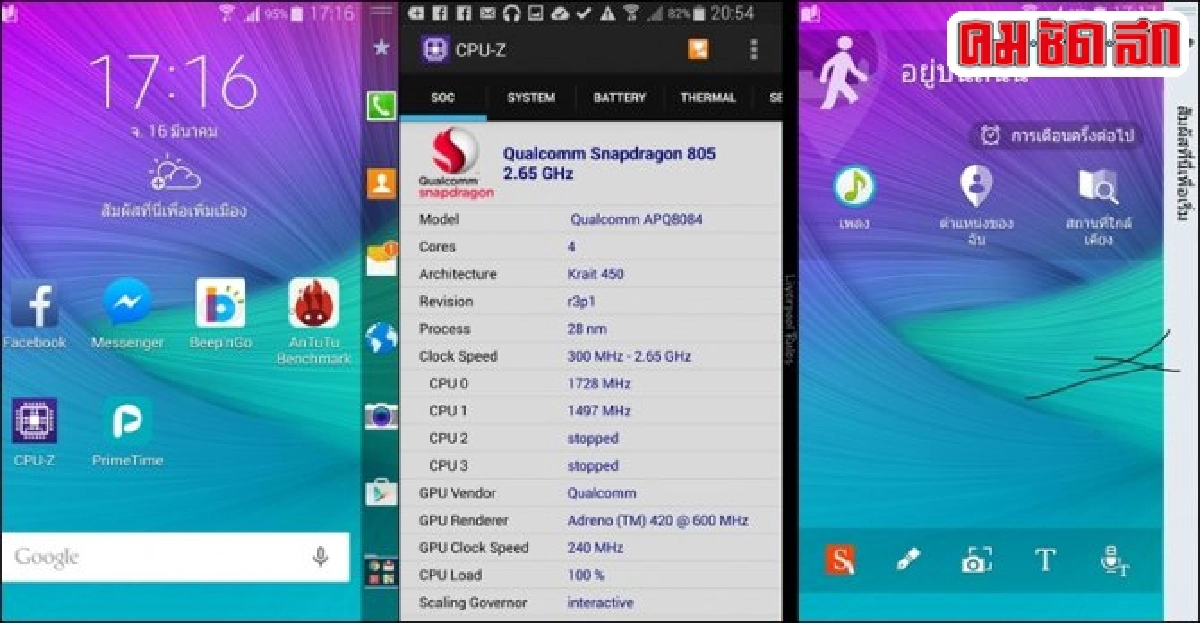Select the CPU 0 value 1728 MHz

tap(598, 384)
